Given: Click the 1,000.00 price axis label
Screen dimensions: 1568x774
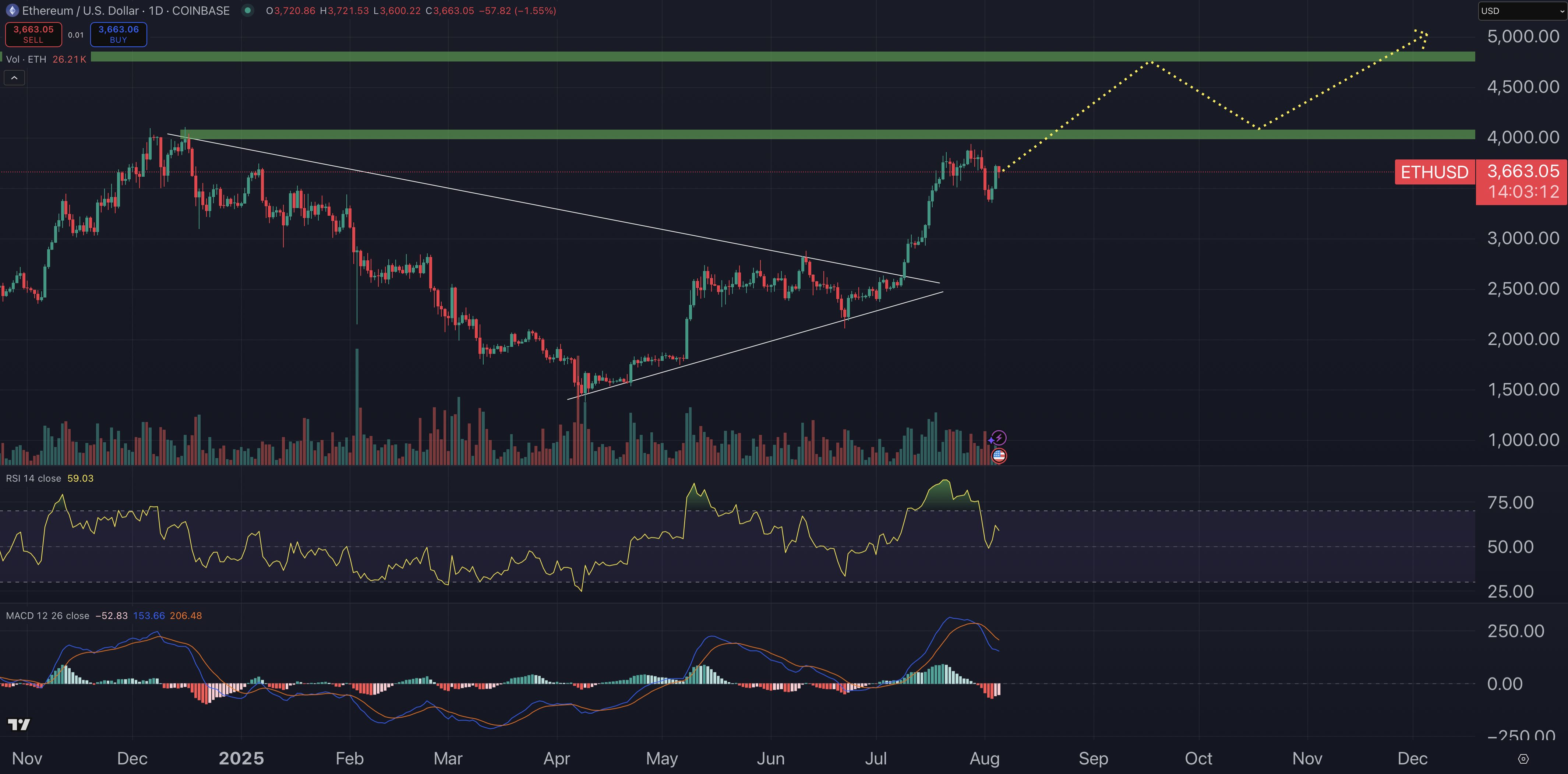Looking at the screenshot, I should 1523,440.
